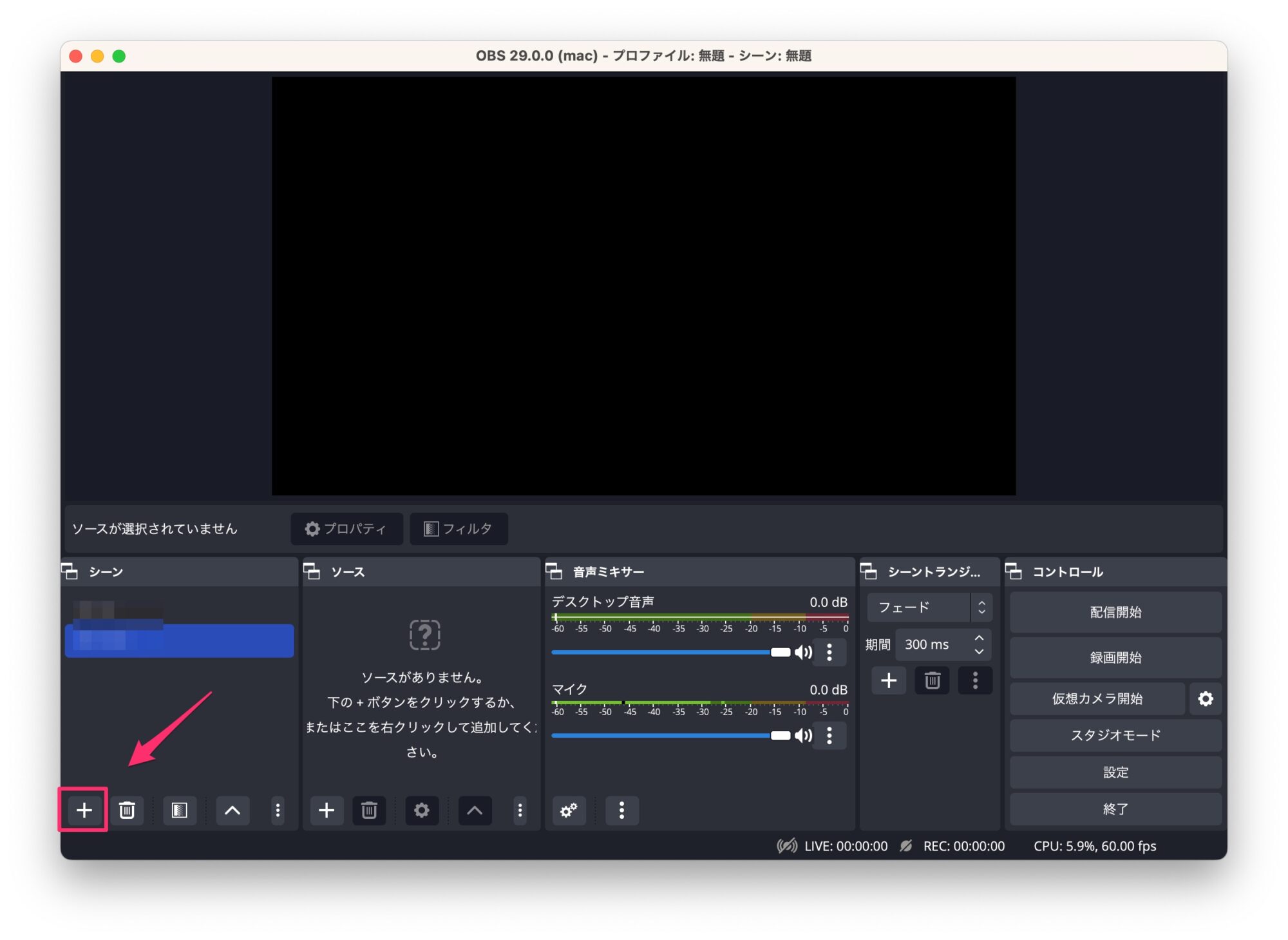Image resolution: width=1288 pixels, height=940 pixels.
Task: Click the 録画開始 button
Action: (x=1115, y=657)
